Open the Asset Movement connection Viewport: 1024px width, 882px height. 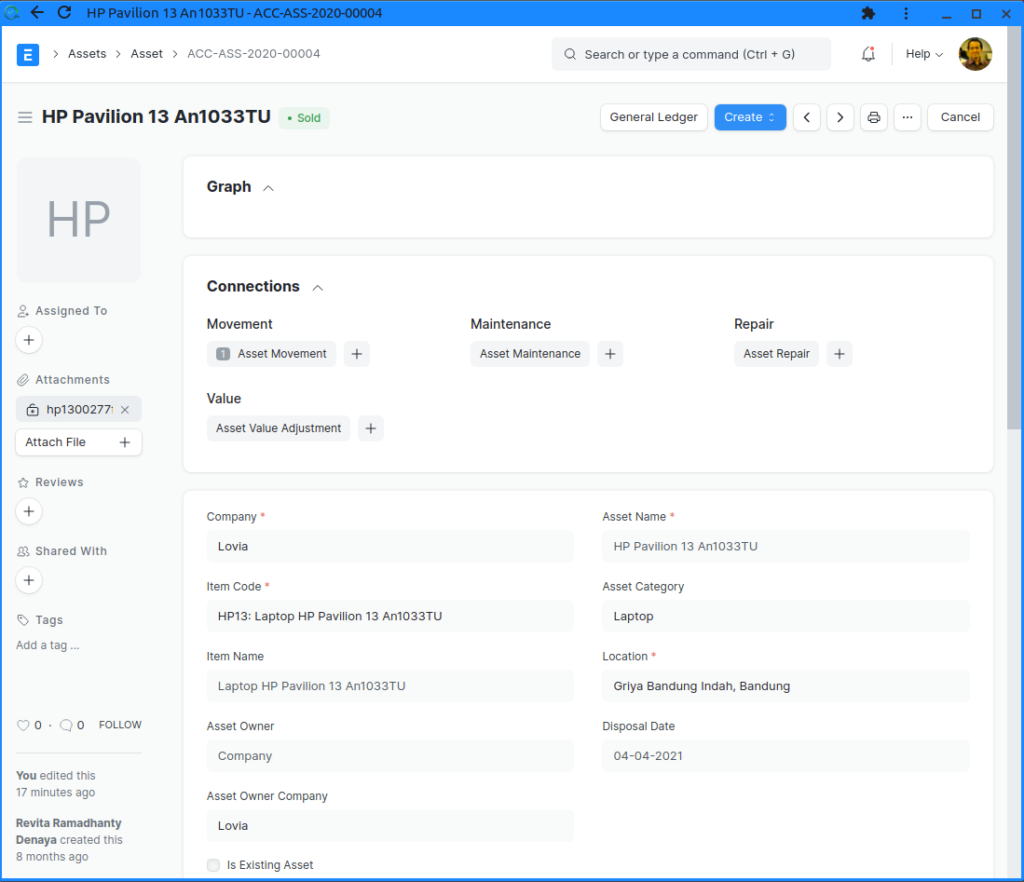coord(271,354)
